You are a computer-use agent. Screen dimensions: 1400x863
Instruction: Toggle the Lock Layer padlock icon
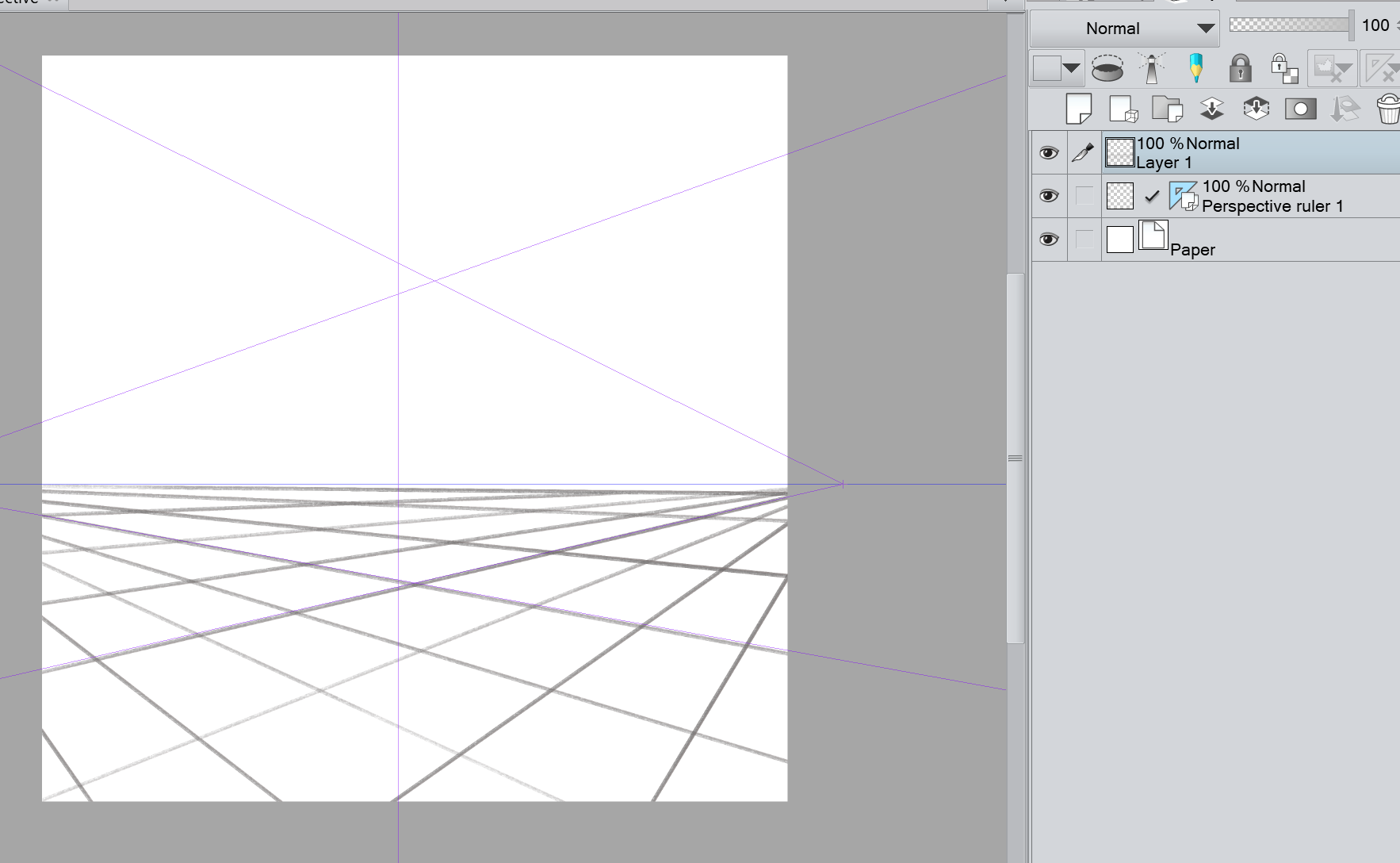[x=1241, y=68]
